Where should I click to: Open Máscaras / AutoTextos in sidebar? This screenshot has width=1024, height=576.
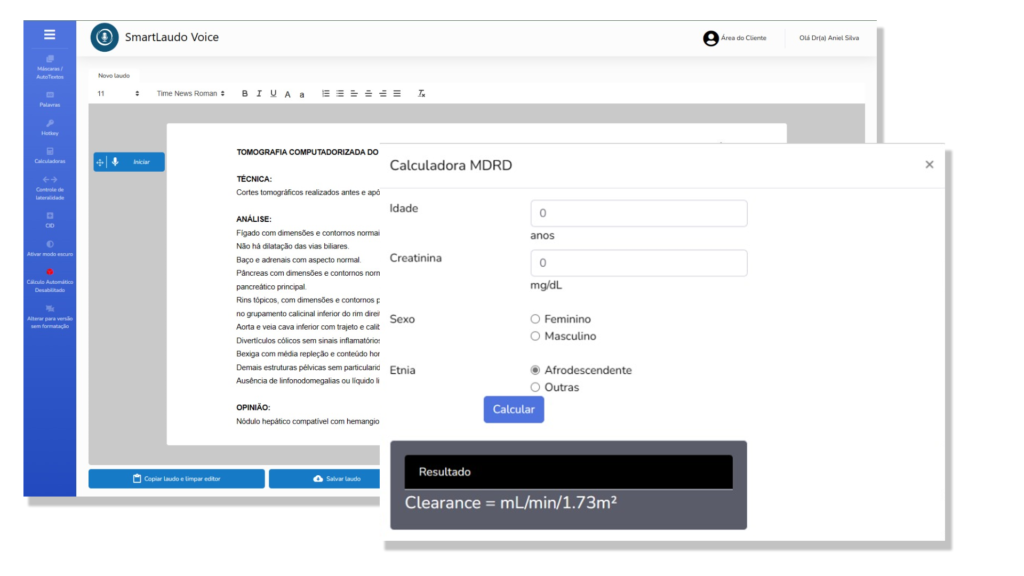[50, 68]
